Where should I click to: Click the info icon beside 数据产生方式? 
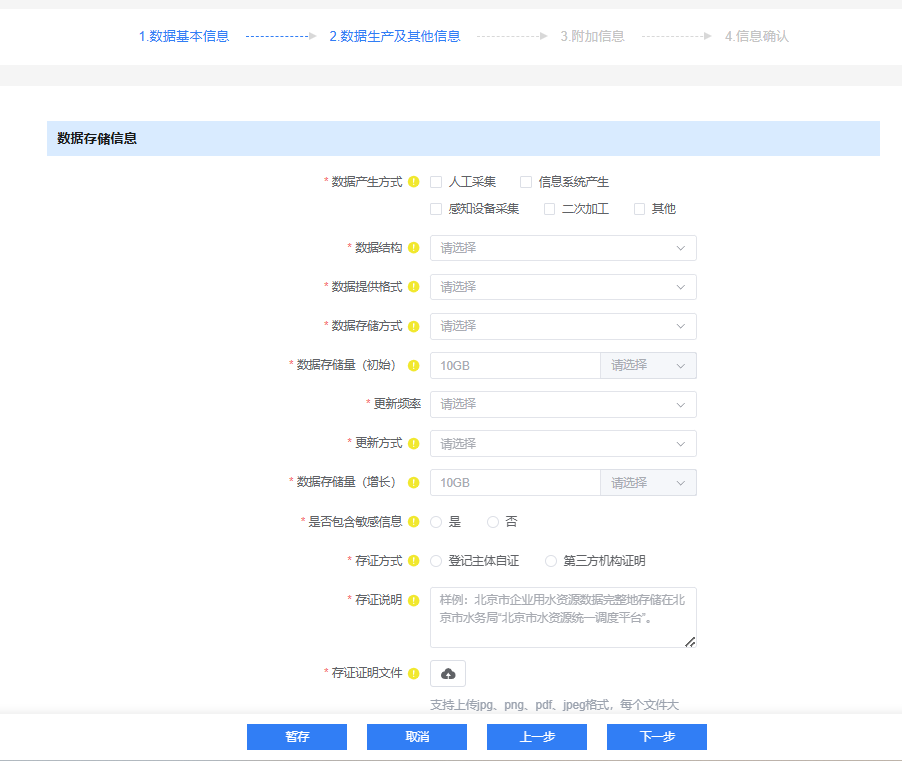point(413,182)
